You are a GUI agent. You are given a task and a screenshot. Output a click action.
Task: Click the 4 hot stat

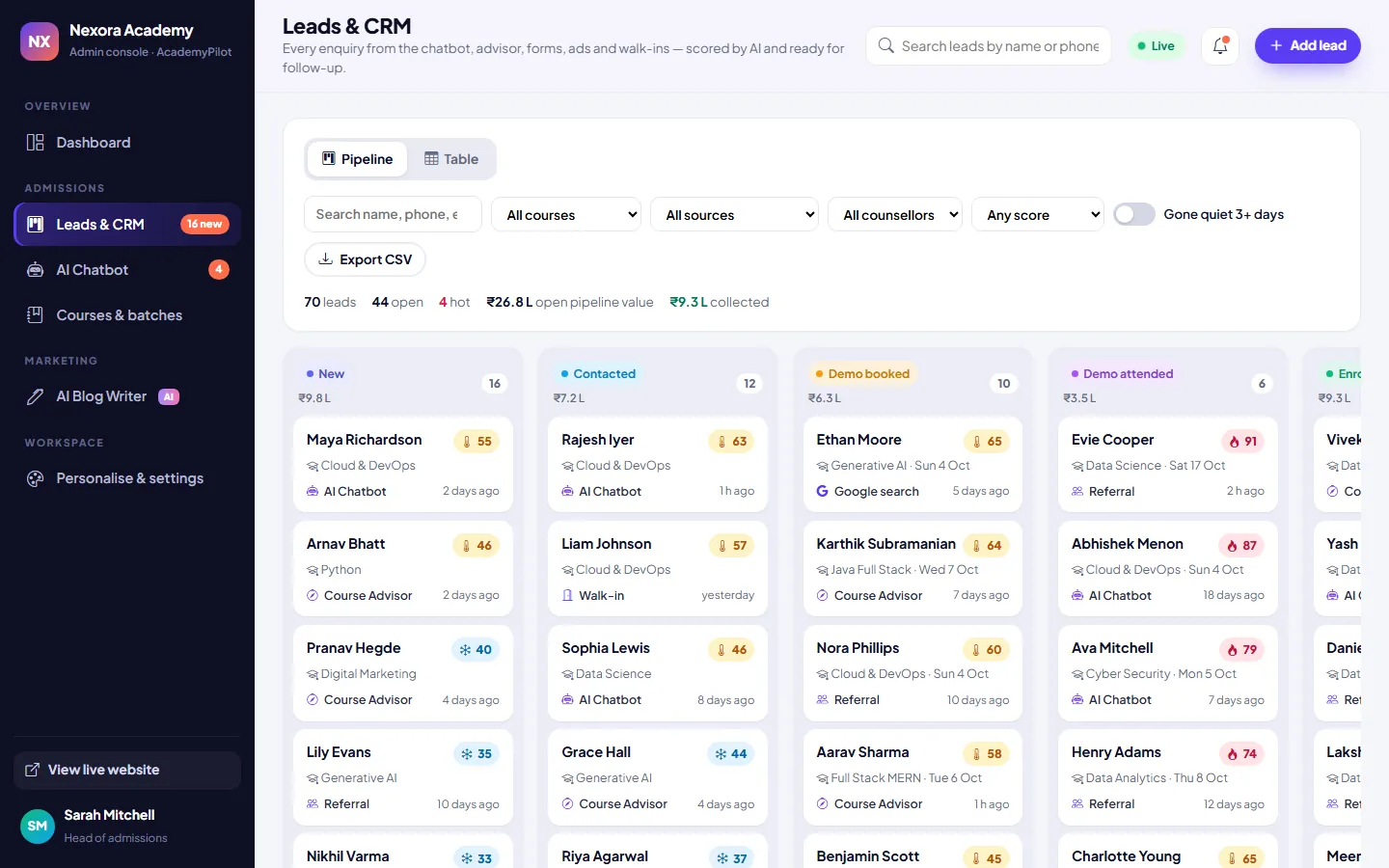[x=454, y=302]
